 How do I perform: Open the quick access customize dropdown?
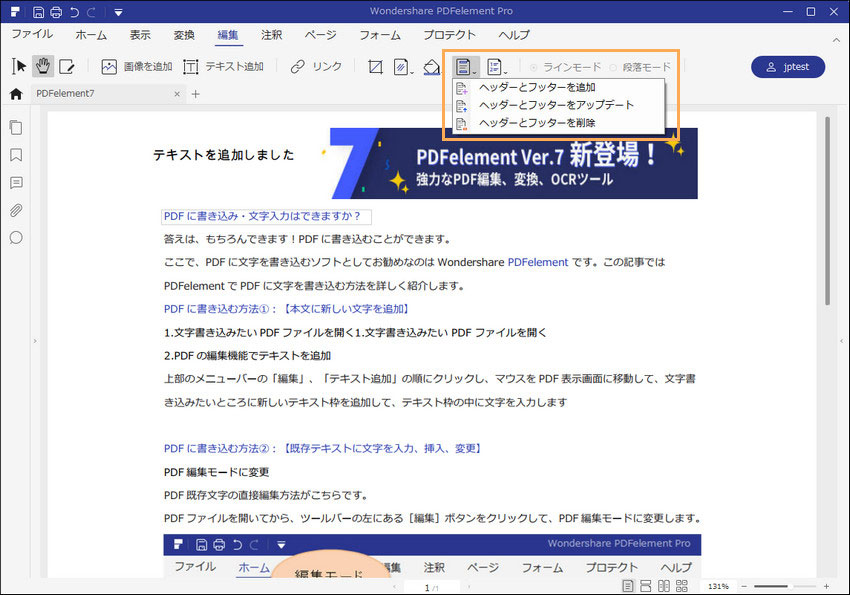coord(118,12)
